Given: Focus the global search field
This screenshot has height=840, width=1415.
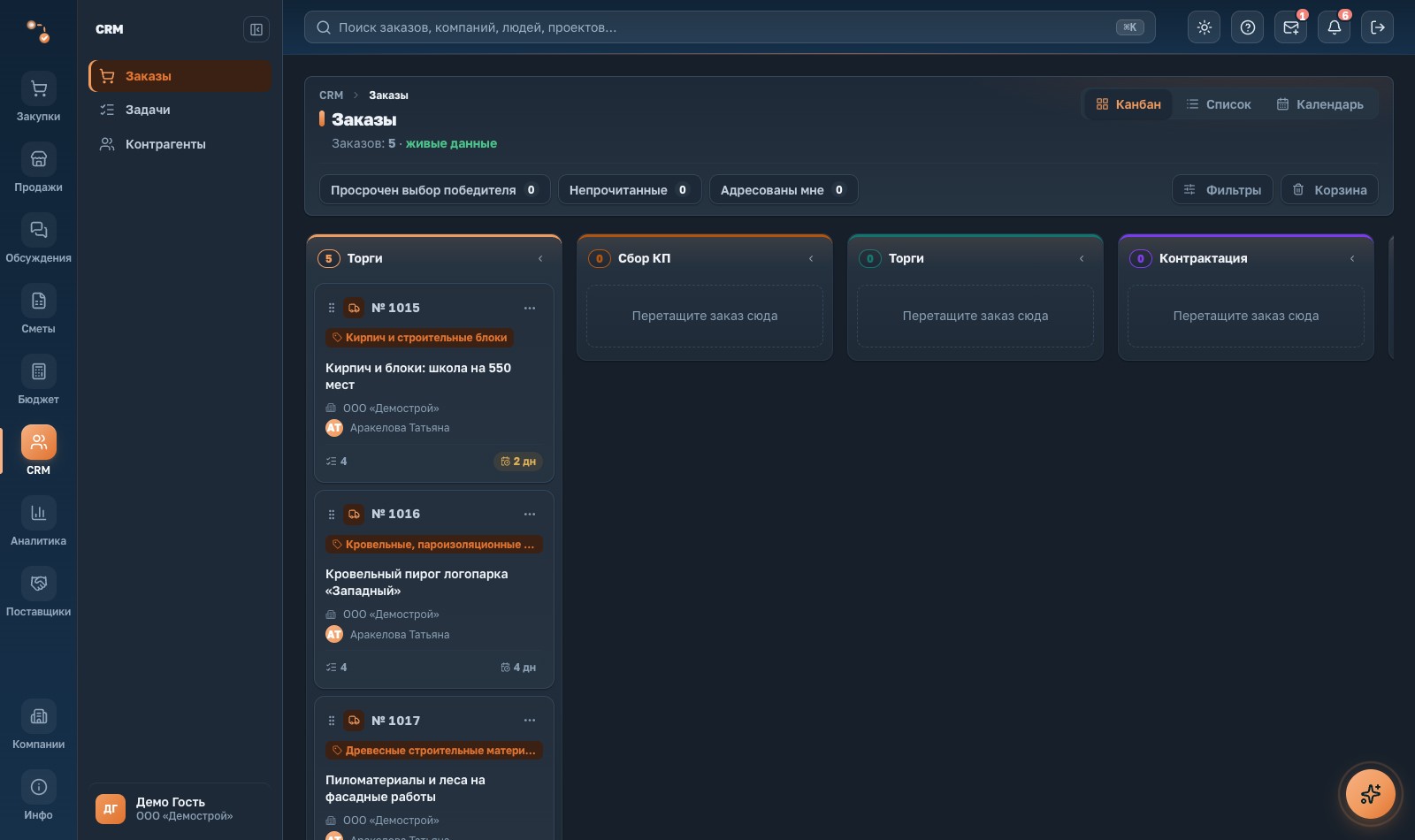Looking at the screenshot, I should (730, 27).
